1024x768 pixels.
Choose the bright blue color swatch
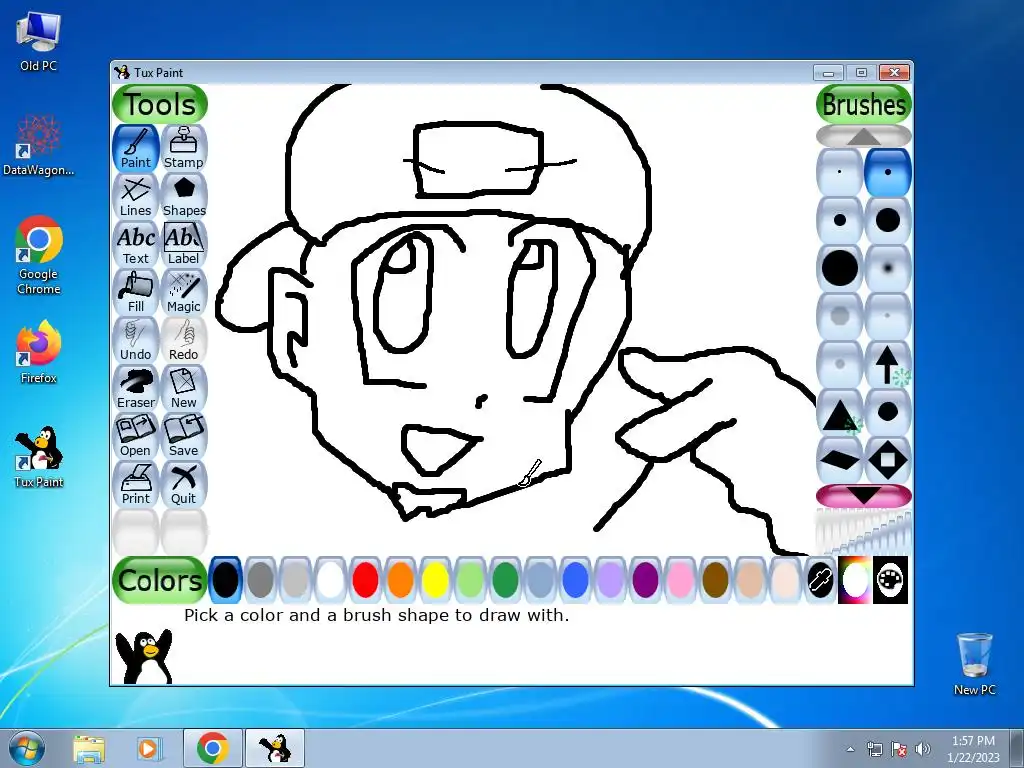[x=575, y=580]
